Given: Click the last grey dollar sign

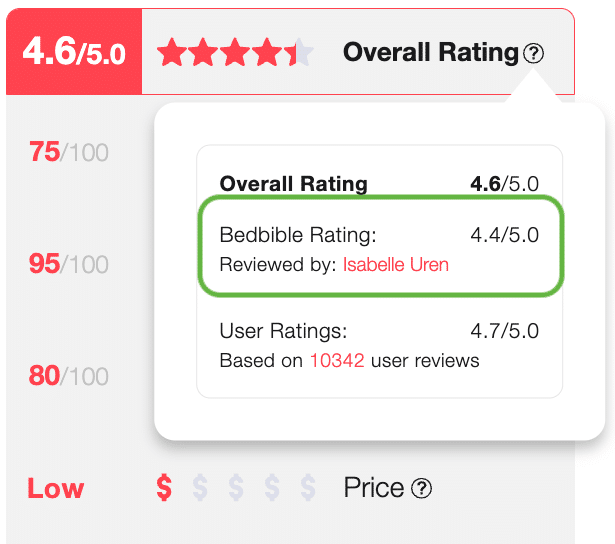Looking at the screenshot, I should click(309, 488).
